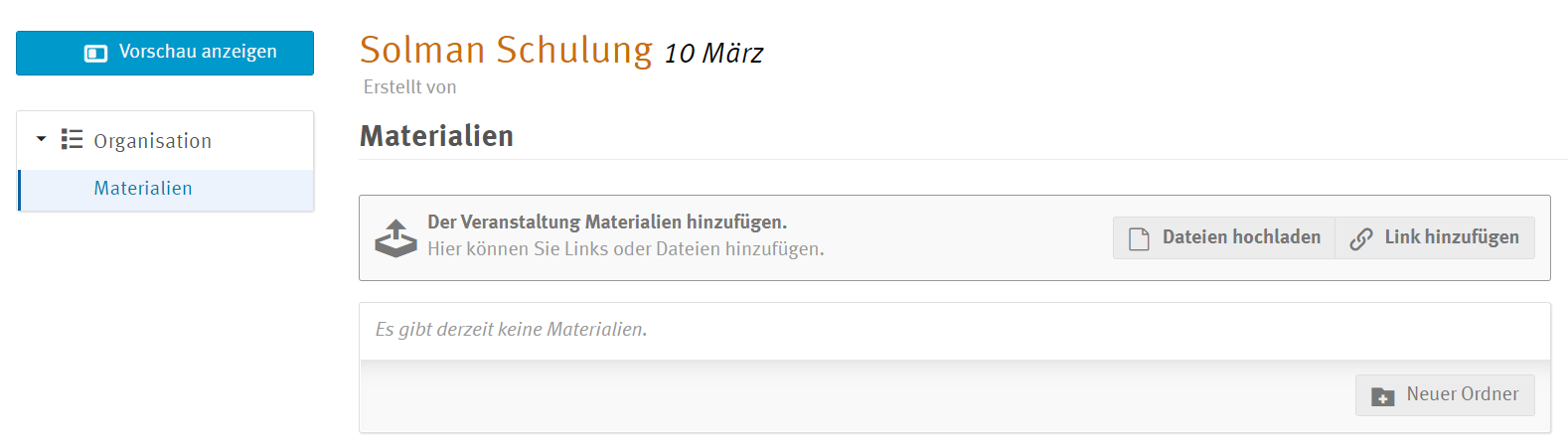Click the preview icon beside Vorschau anzeigen
The width and height of the screenshot is (1568, 445).
[x=96, y=53]
